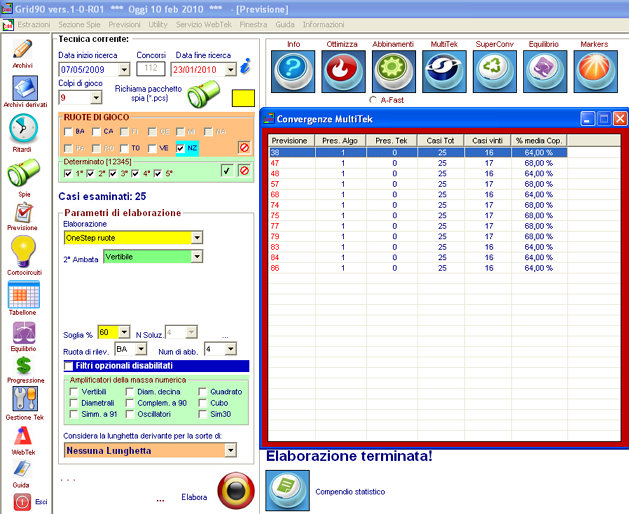Viewport: 629px width, 514px height.
Task: Open Nessuna Lunghetta dropdown
Action: [x=231, y=450]
